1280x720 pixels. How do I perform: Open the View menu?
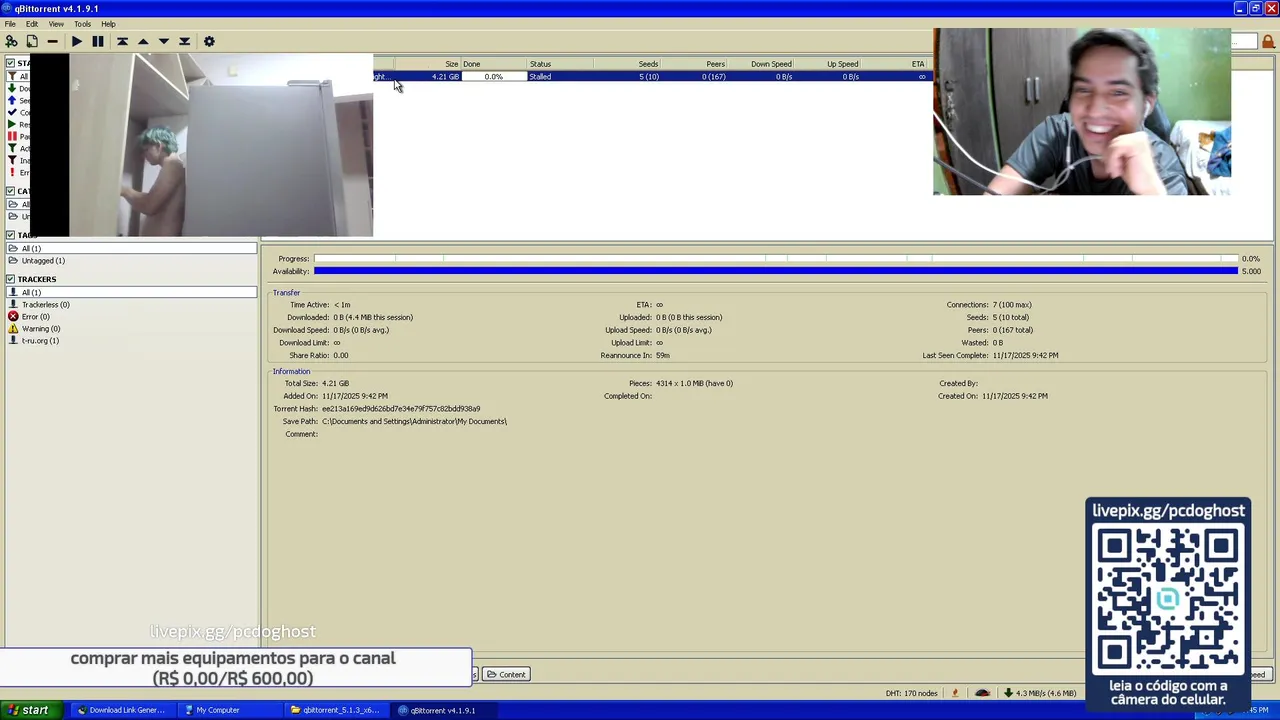[56, 24]
